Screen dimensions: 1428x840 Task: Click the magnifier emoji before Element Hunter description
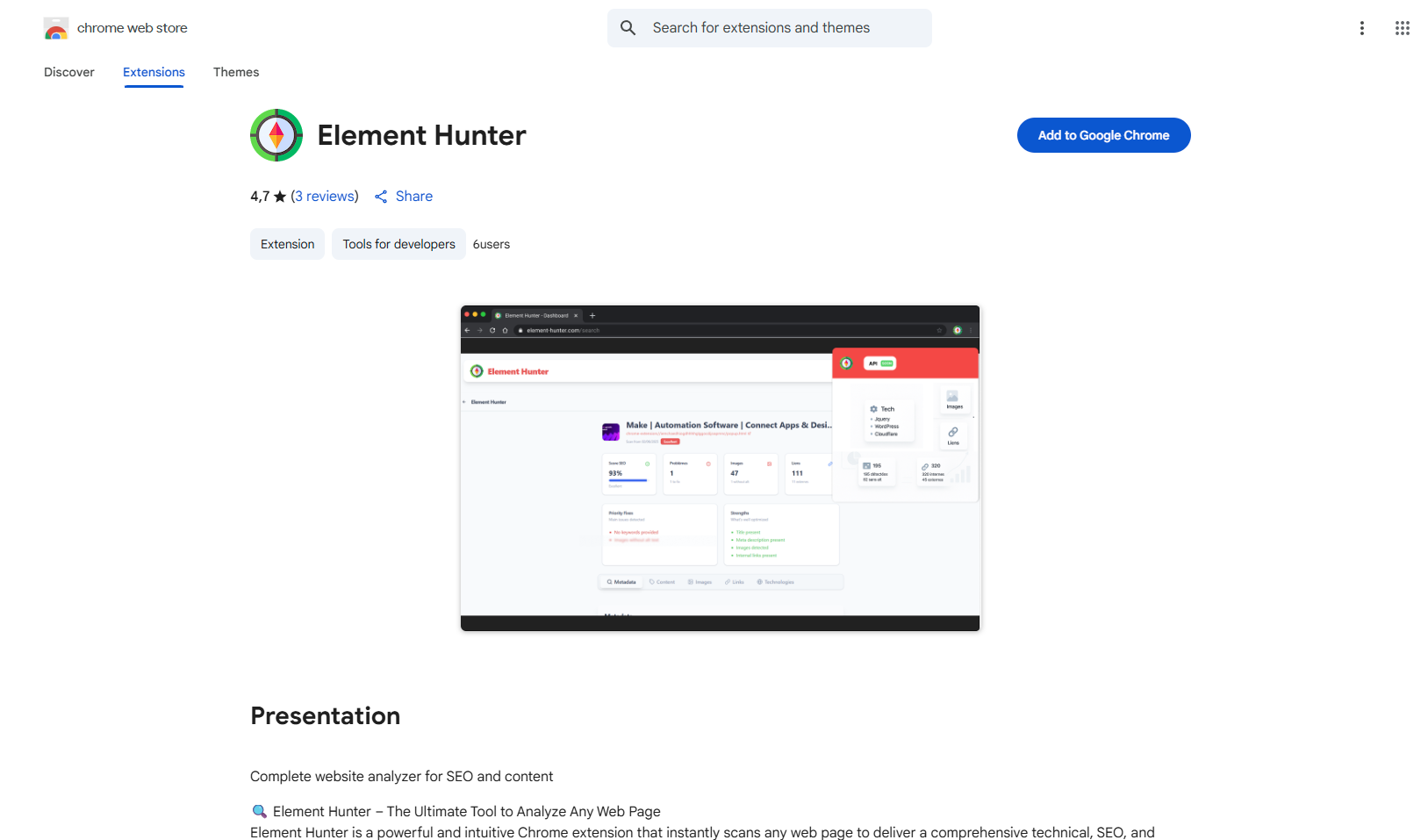click(x=259, y=811)
